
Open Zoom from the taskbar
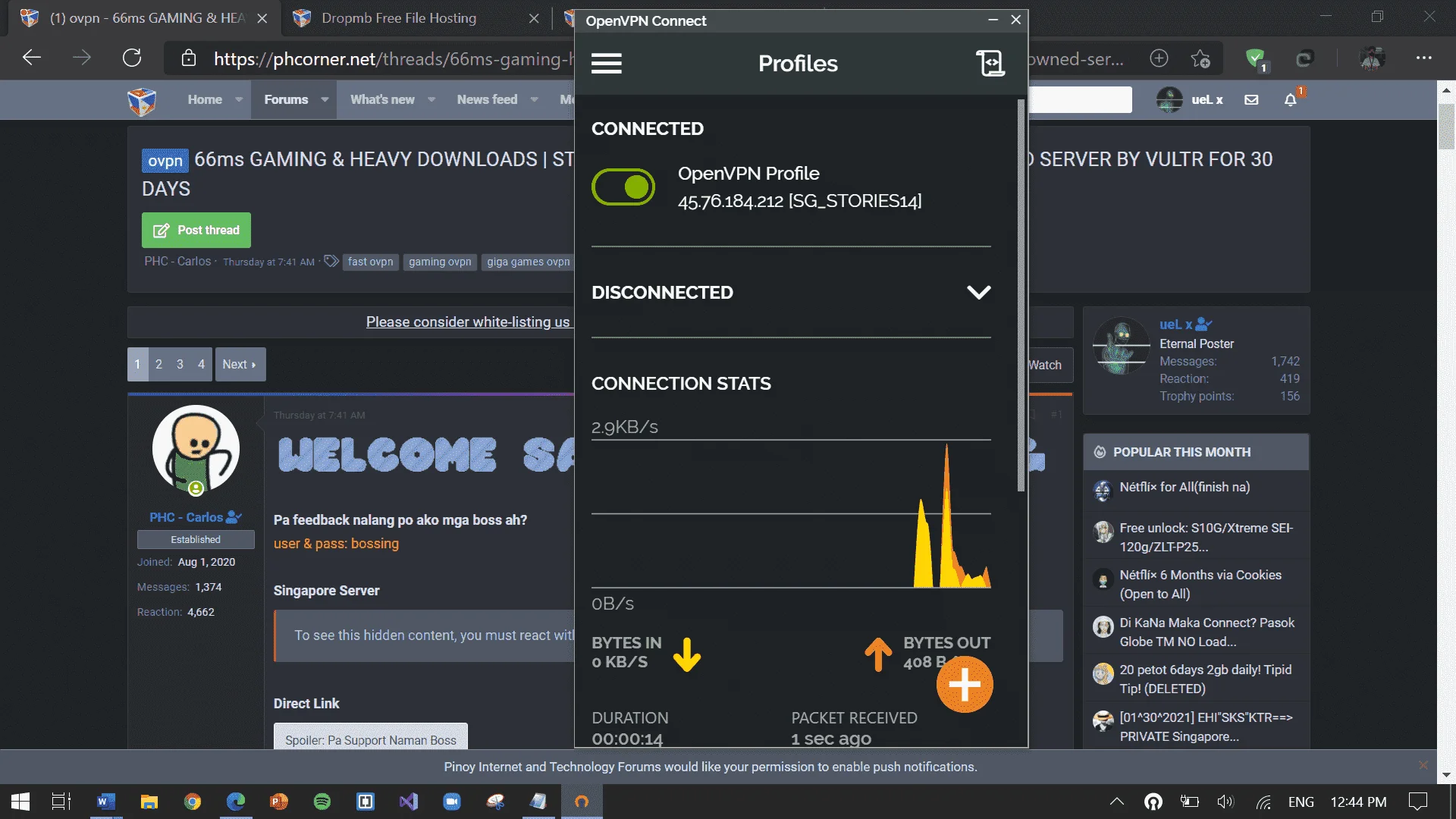[x=452, y=802]
